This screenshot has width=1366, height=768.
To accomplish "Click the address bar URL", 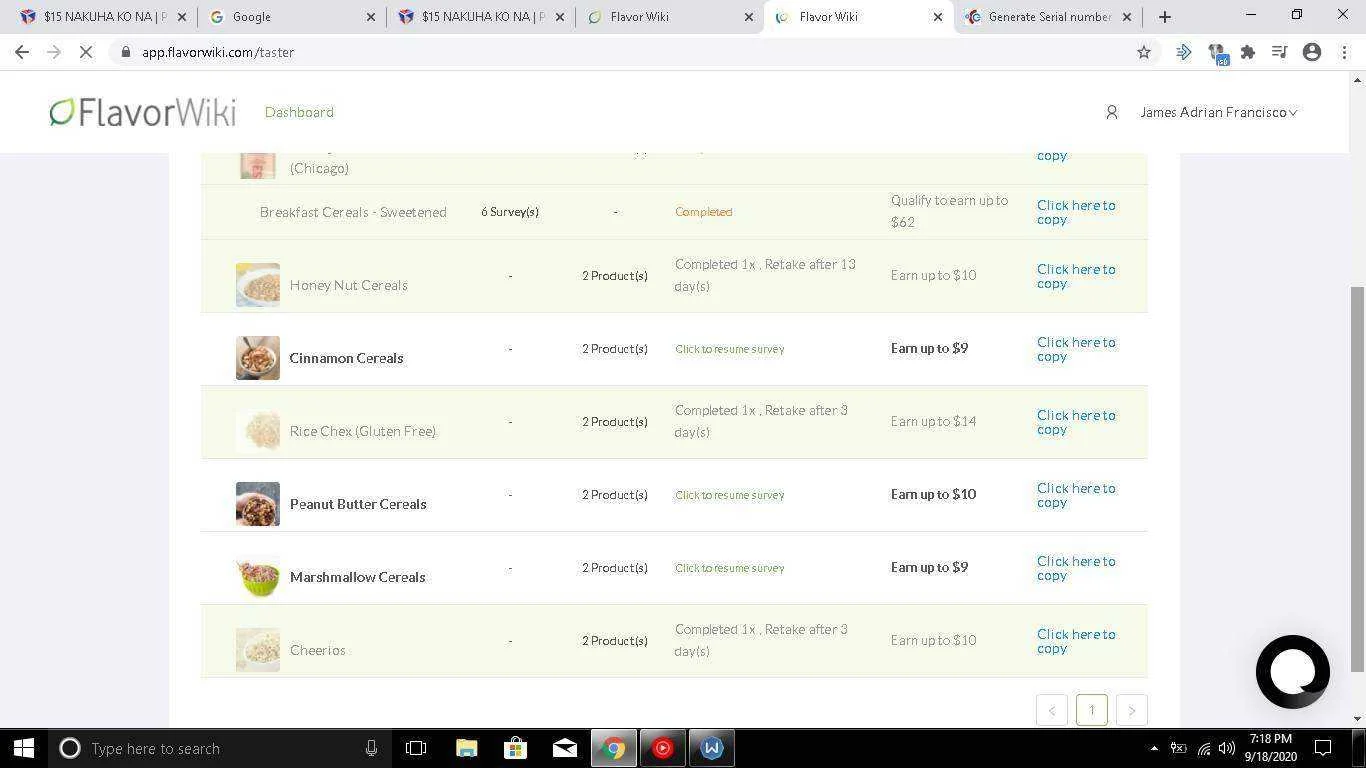I will (x=218, y=52).
